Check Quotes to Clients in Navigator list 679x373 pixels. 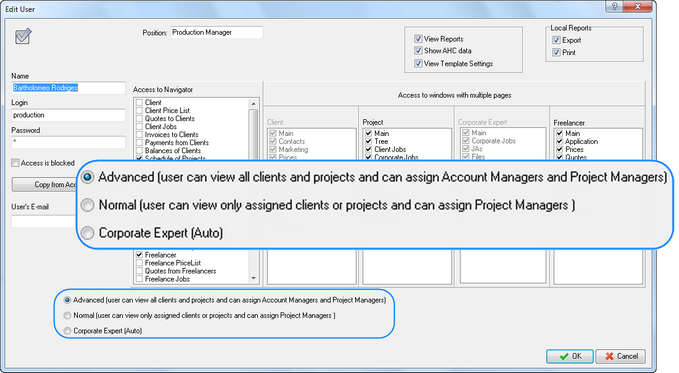coord(139,119)
